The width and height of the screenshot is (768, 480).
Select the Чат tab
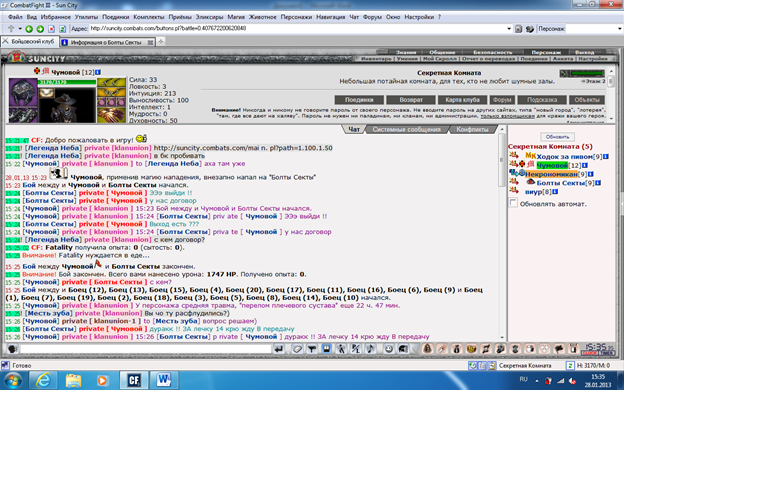tap(354, 130)
